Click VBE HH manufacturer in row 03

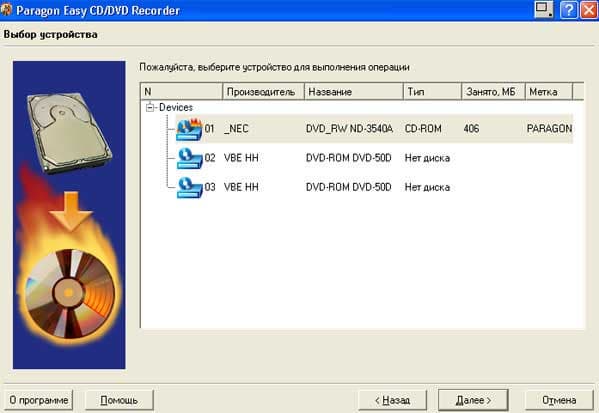pyautogui.click(x=241, y=187)
